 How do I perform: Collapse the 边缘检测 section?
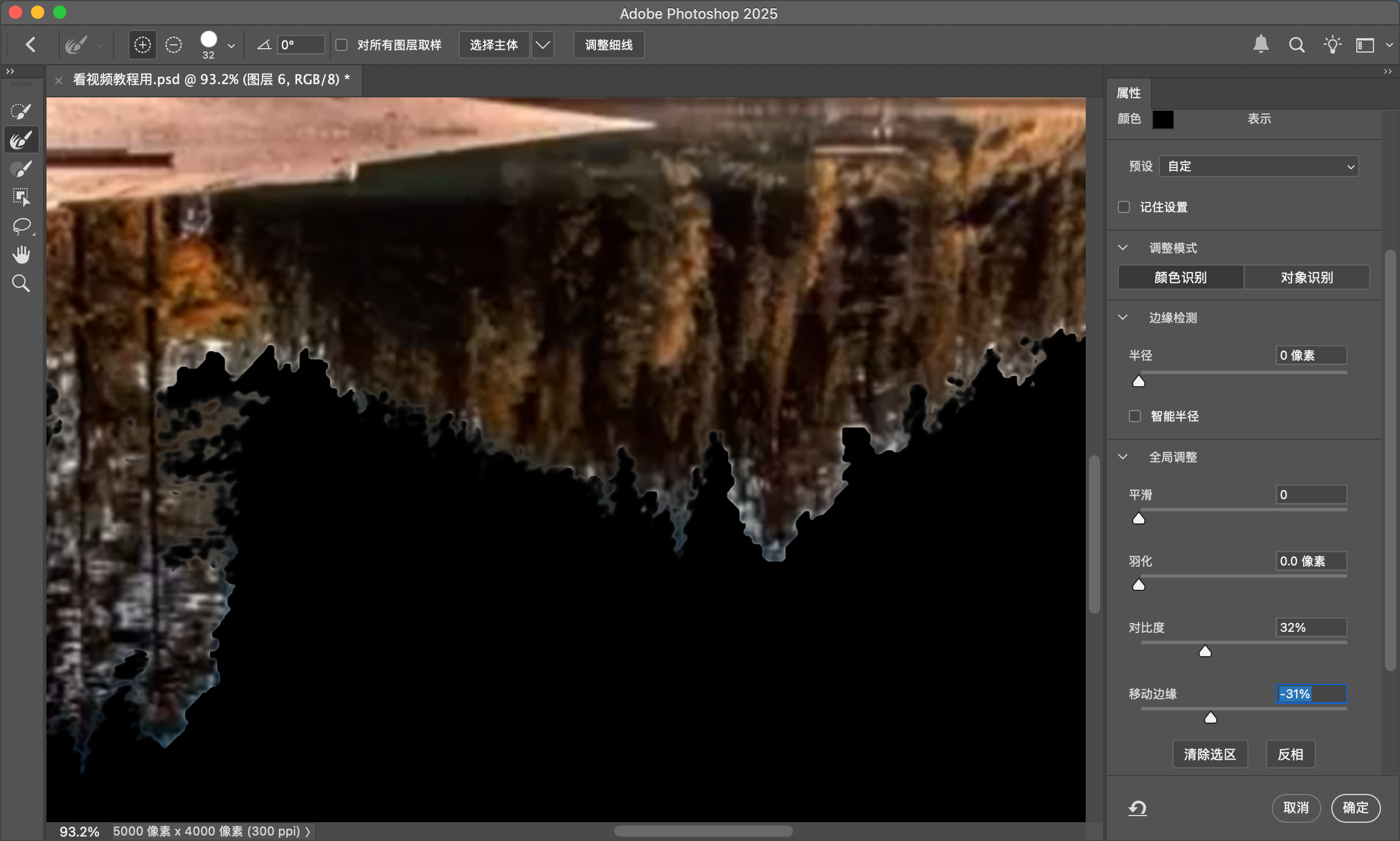click(1122, 318)
